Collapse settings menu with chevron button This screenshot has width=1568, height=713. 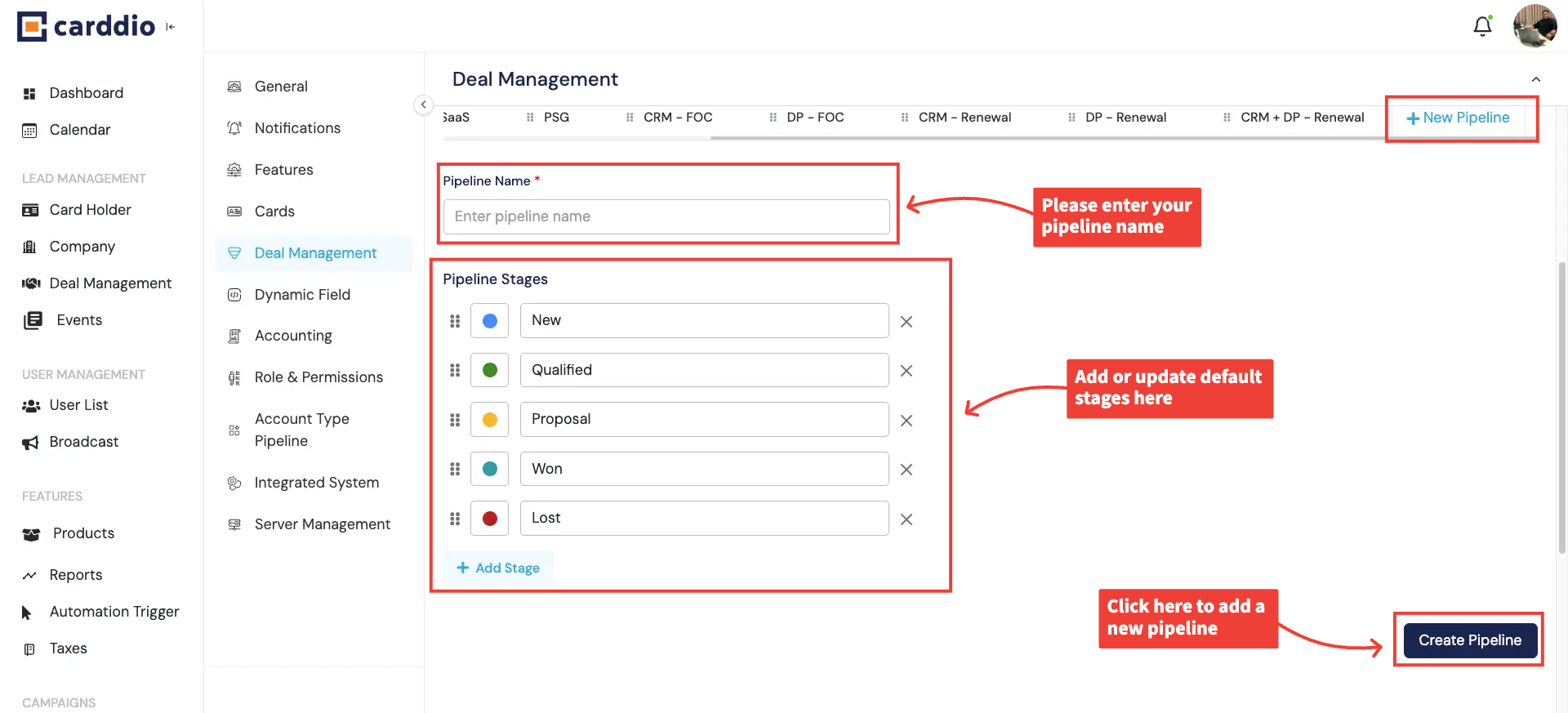click(x=423, y=105)
